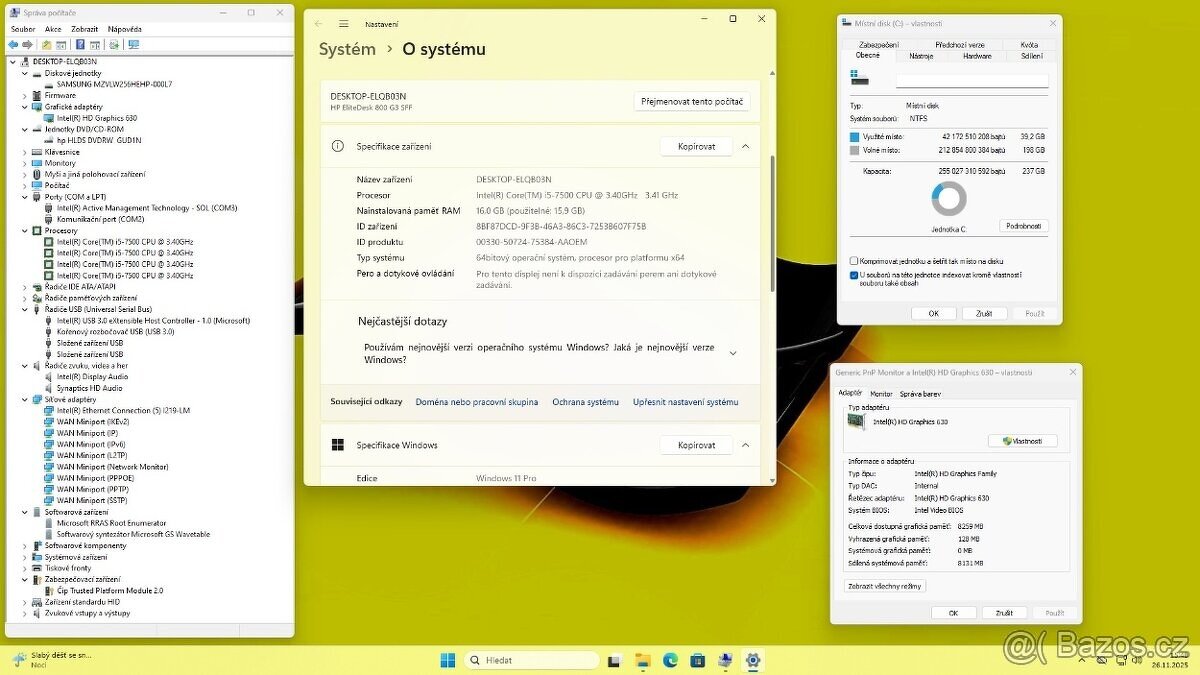Click the hidden icons chevron in system tray

1082,660
